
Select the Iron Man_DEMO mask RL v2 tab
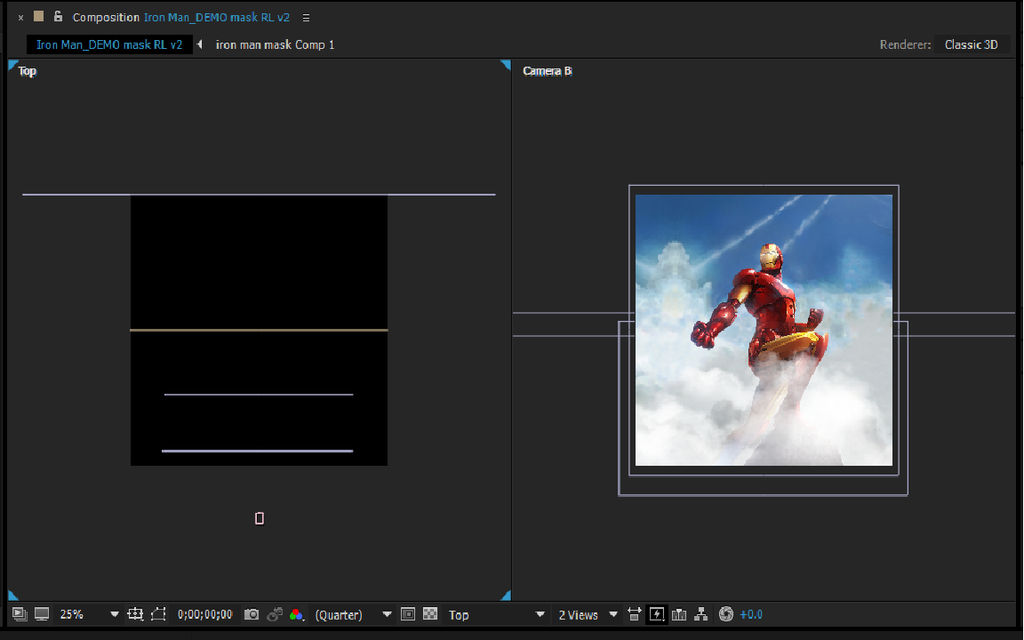pyautogui.click(x=109, y=44)
